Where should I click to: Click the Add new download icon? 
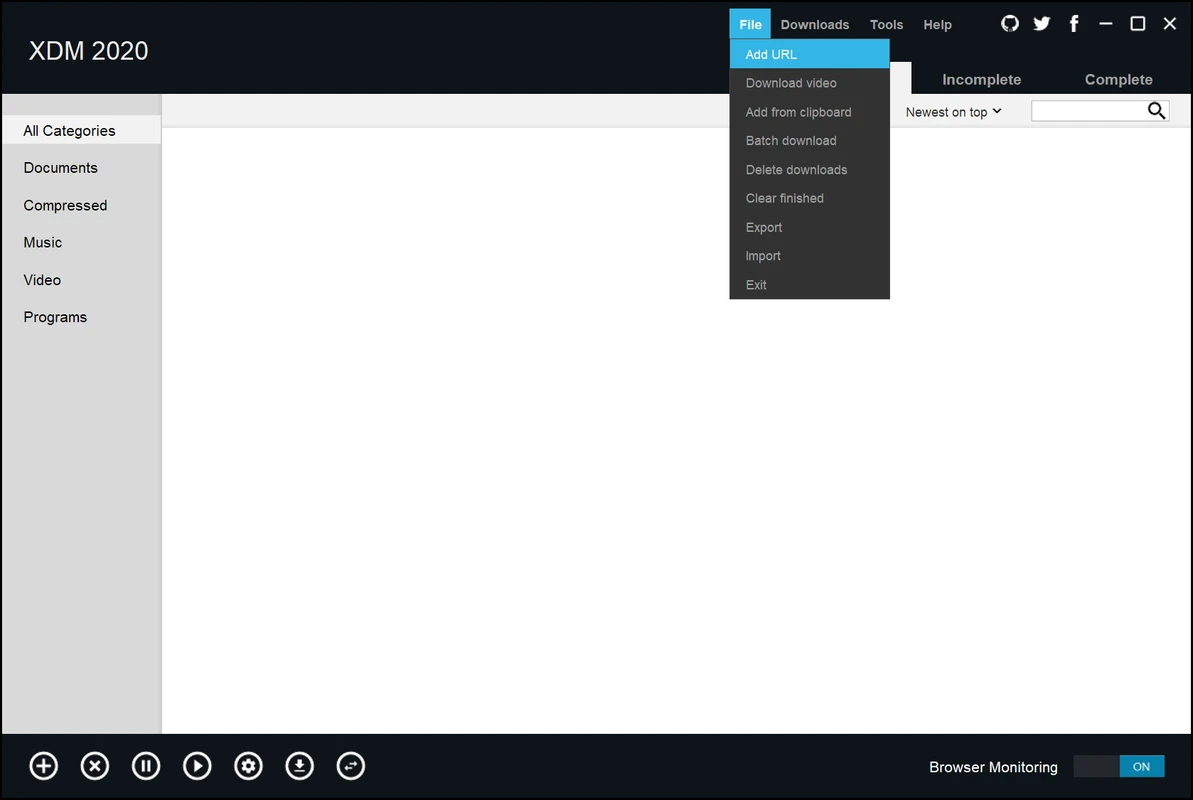tap(43, 765)
